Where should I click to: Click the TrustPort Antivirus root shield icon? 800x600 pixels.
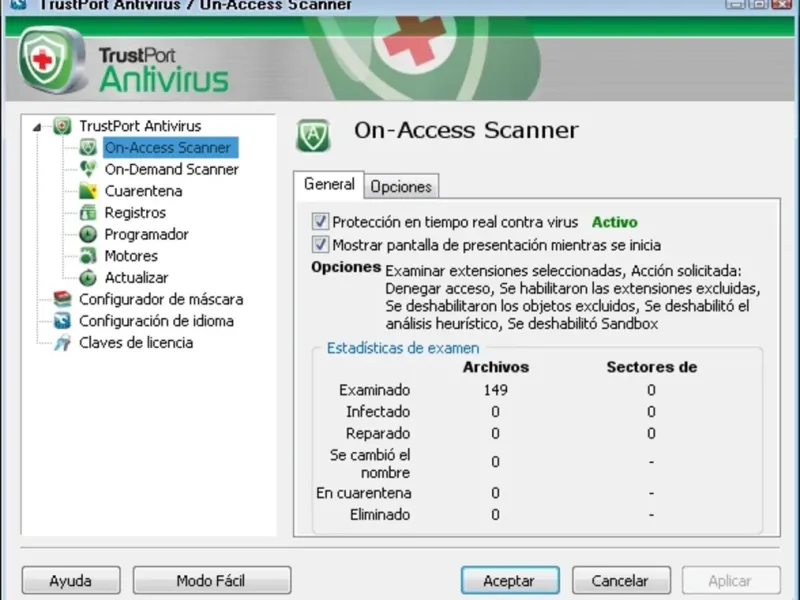[62, 126]
